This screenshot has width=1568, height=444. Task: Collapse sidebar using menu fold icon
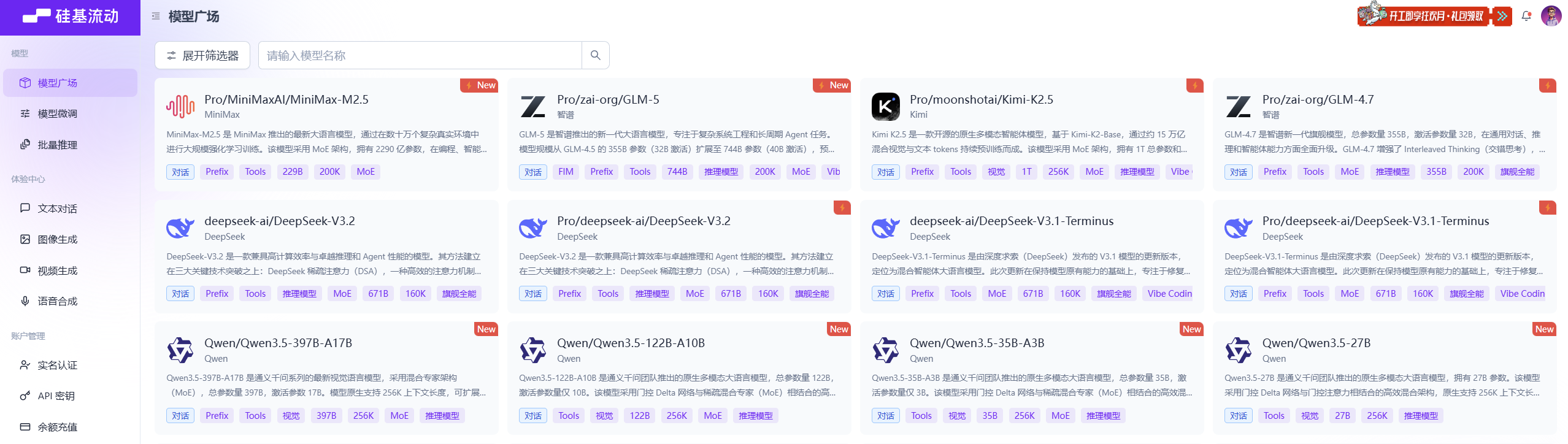click(x=156, y=17)
